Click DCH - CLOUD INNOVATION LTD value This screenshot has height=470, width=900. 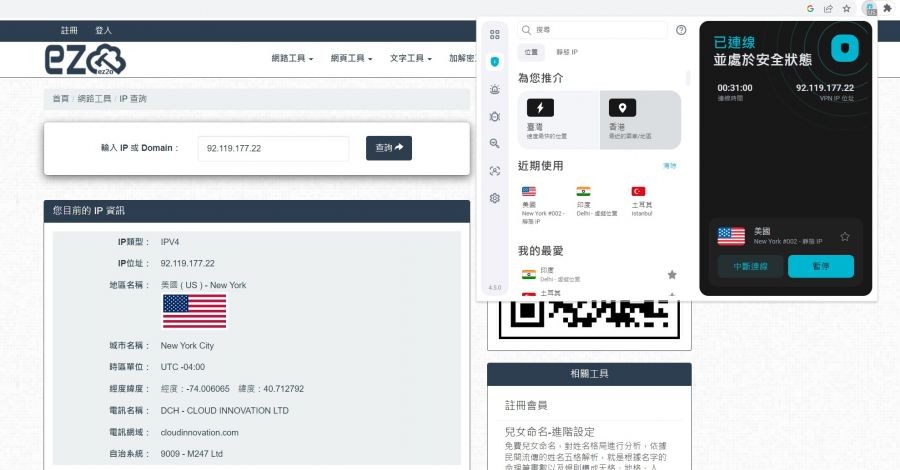pyautogui.click(x=224, y=410)
